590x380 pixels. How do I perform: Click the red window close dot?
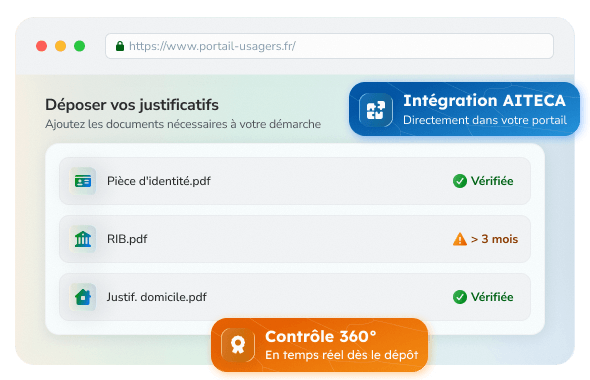pos(41,46)
